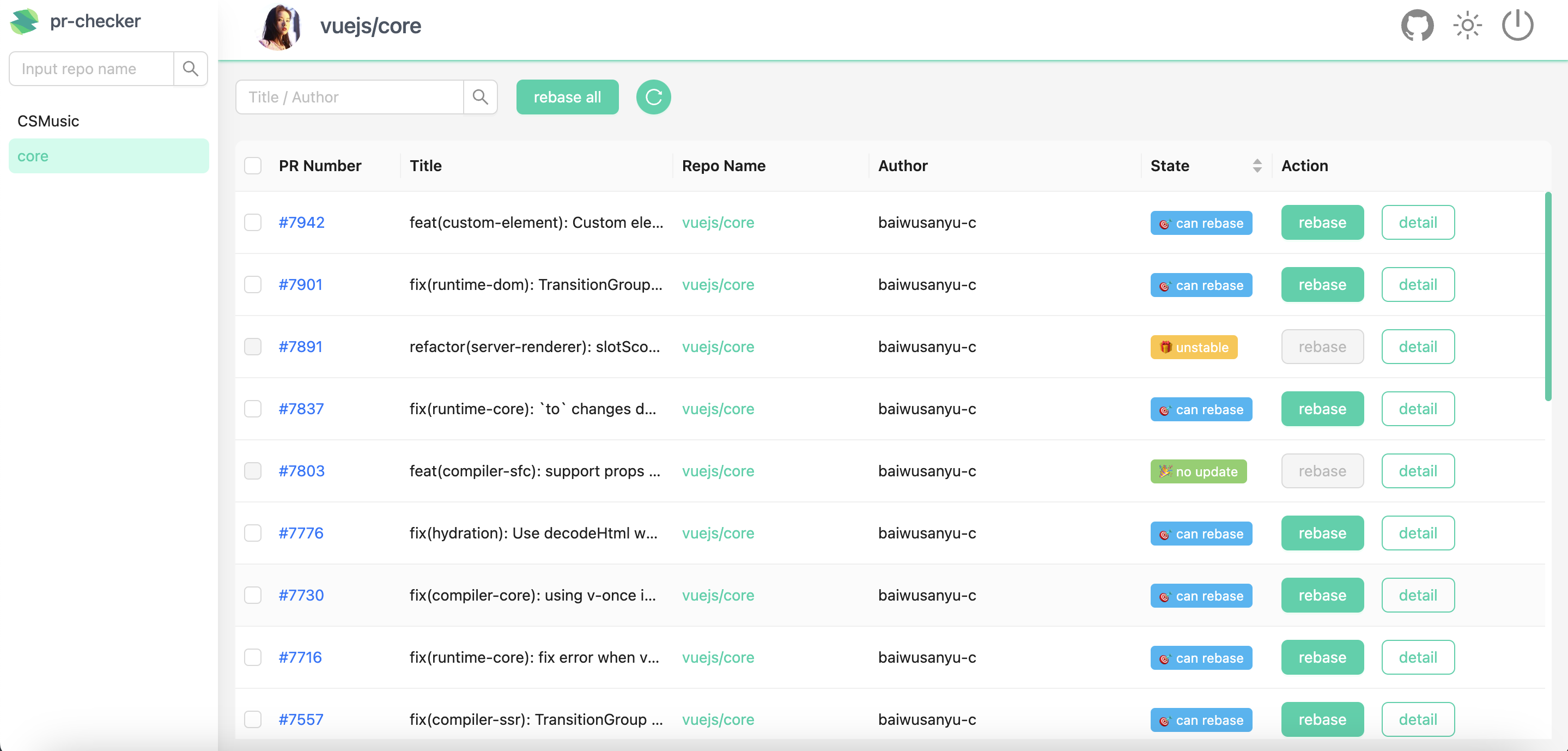Click the Title / Author search icon
1568x751 pixels.
click(480, 98)
